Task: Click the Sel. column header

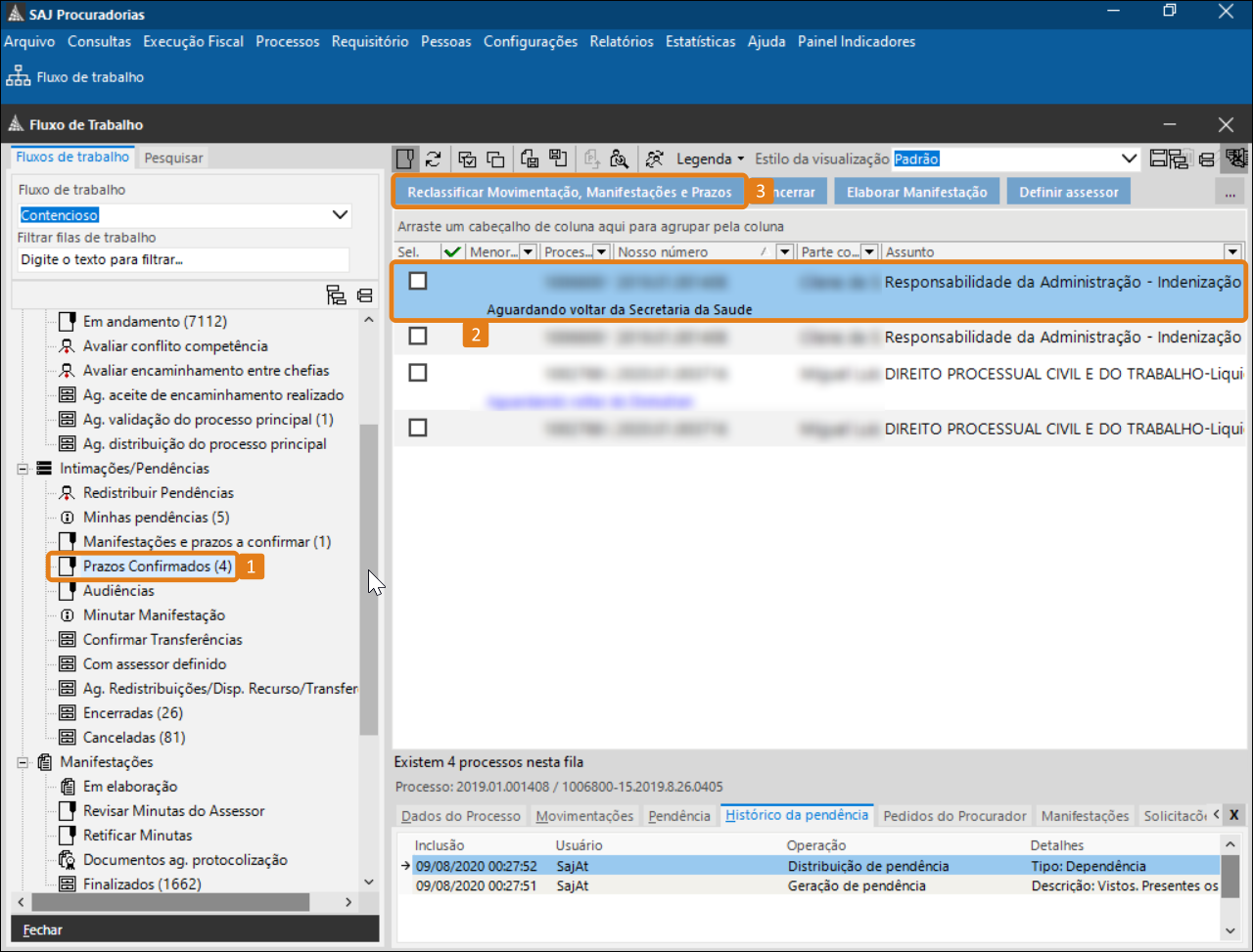Action: click(x=408, y=252)
